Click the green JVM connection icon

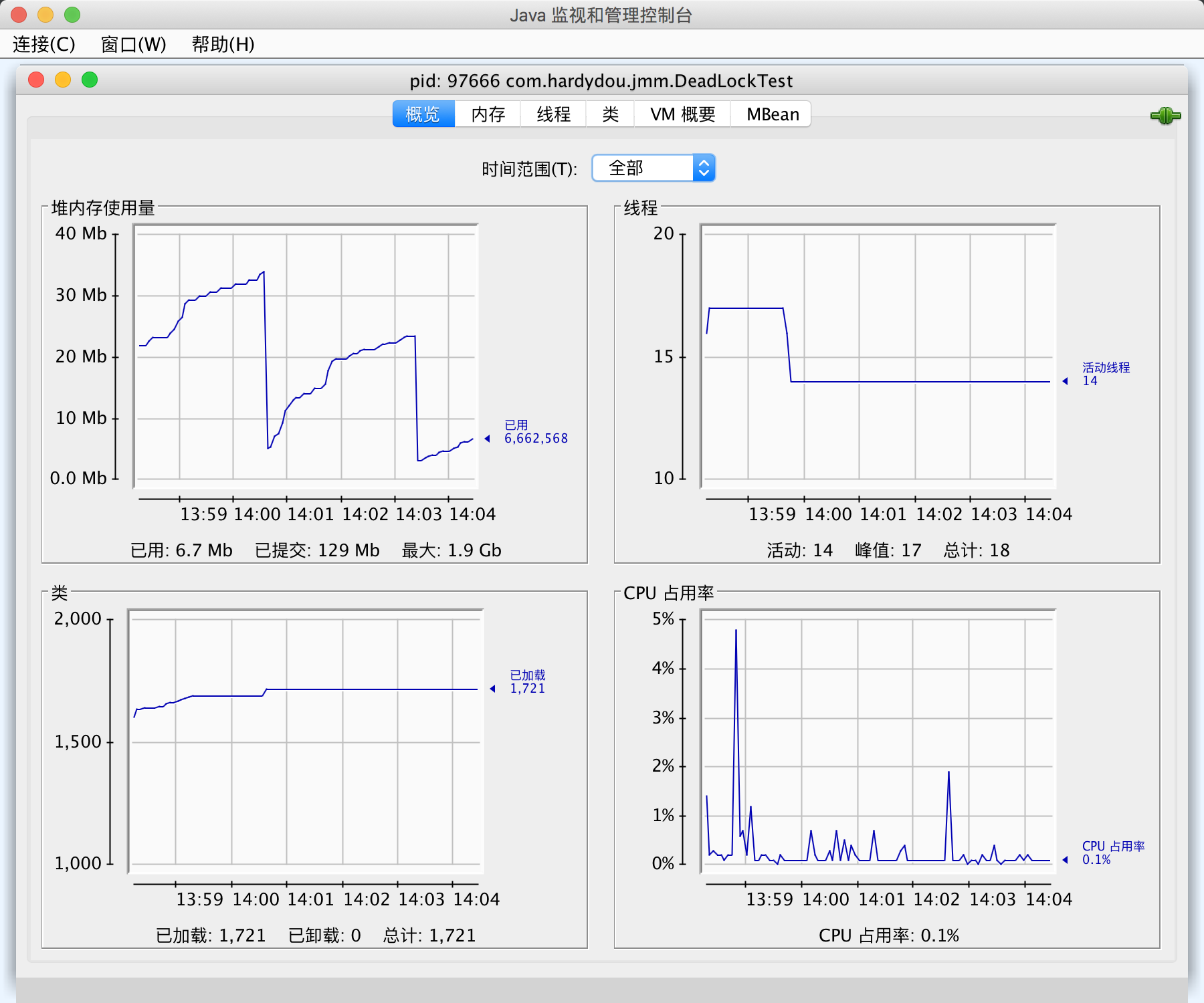click(1167, 115)
